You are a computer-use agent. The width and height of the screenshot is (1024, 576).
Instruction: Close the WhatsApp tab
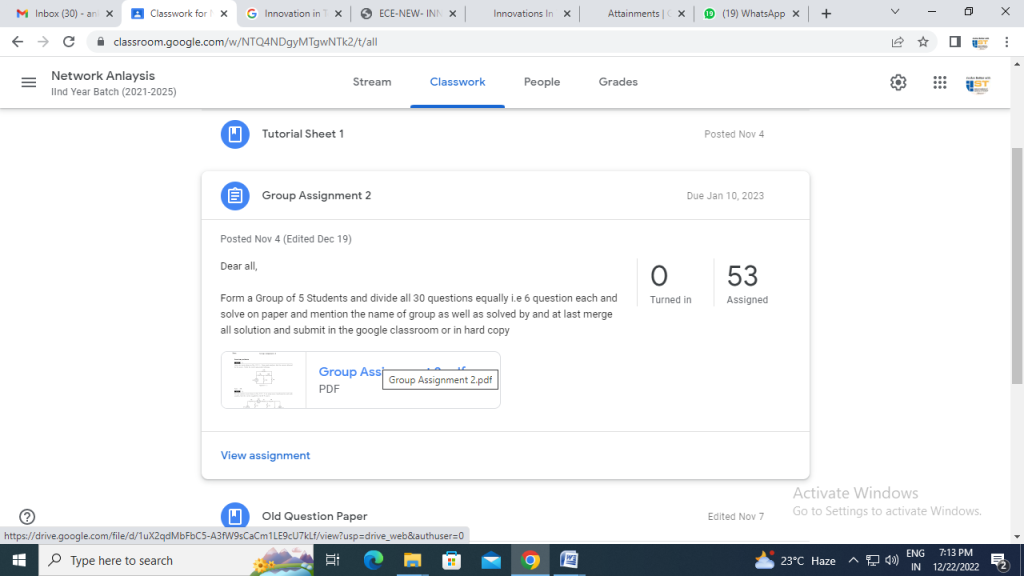pyautogui.click(x=795, y=14)
